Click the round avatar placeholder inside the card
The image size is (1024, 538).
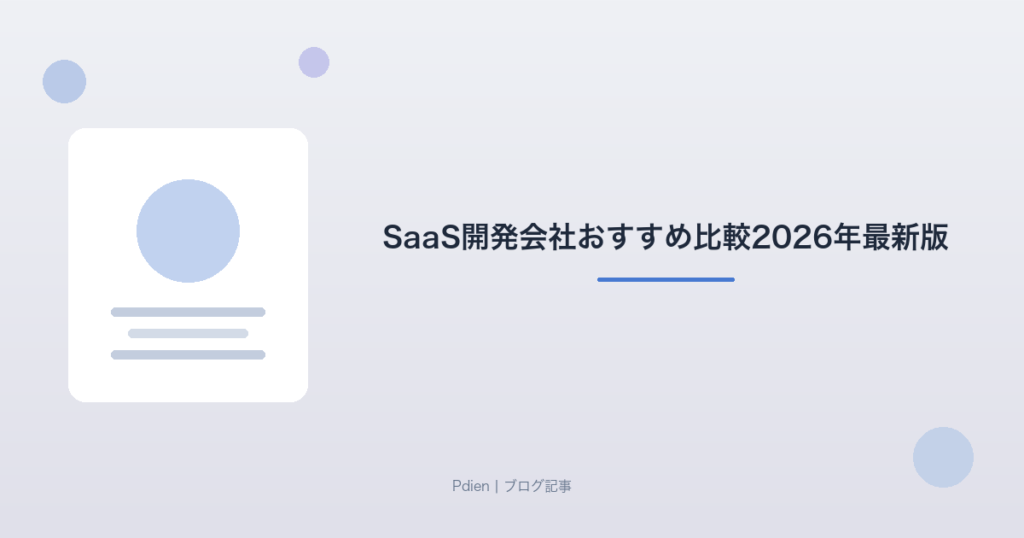coord(188,231)
